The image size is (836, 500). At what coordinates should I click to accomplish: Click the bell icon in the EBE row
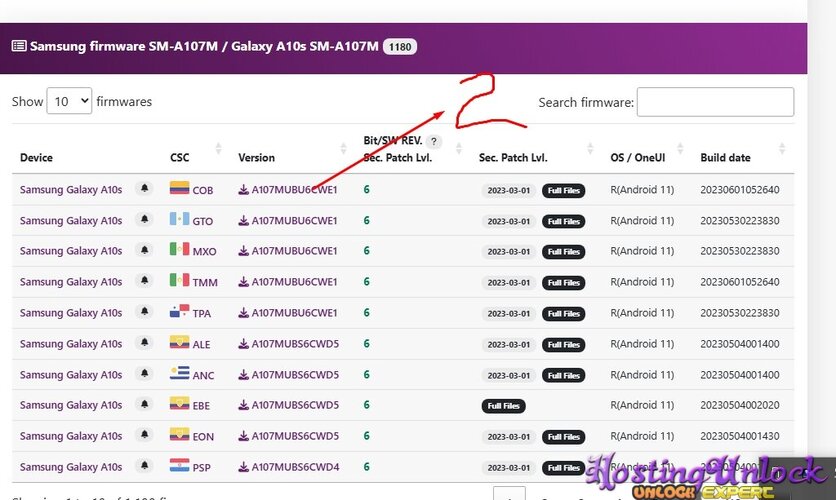pos(144,404)
